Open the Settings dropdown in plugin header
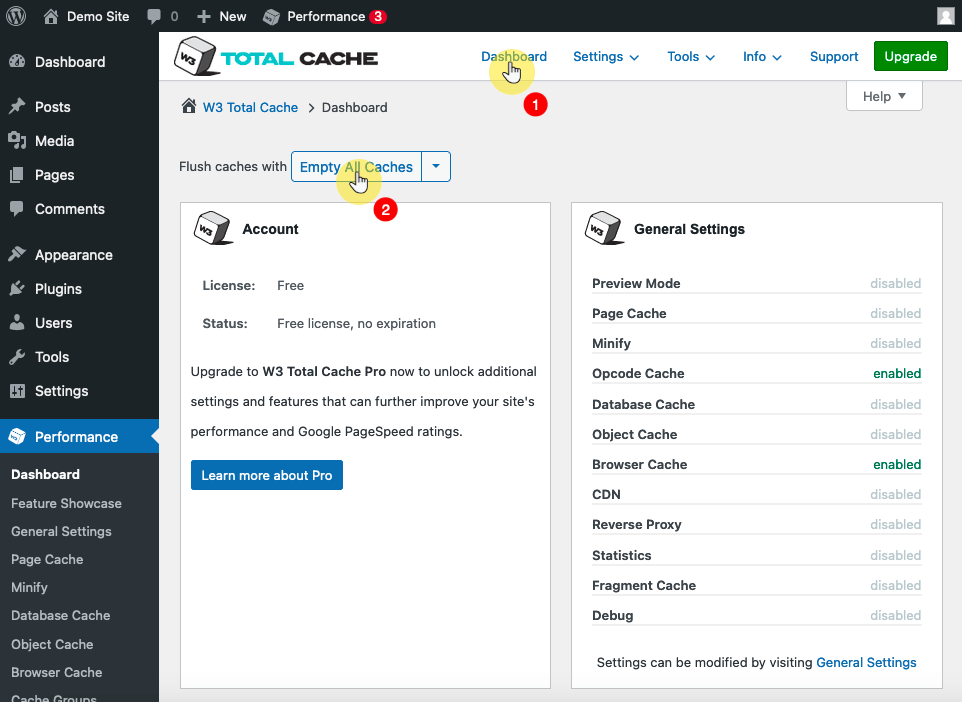962x702 pixels. [x=606, y=56]
